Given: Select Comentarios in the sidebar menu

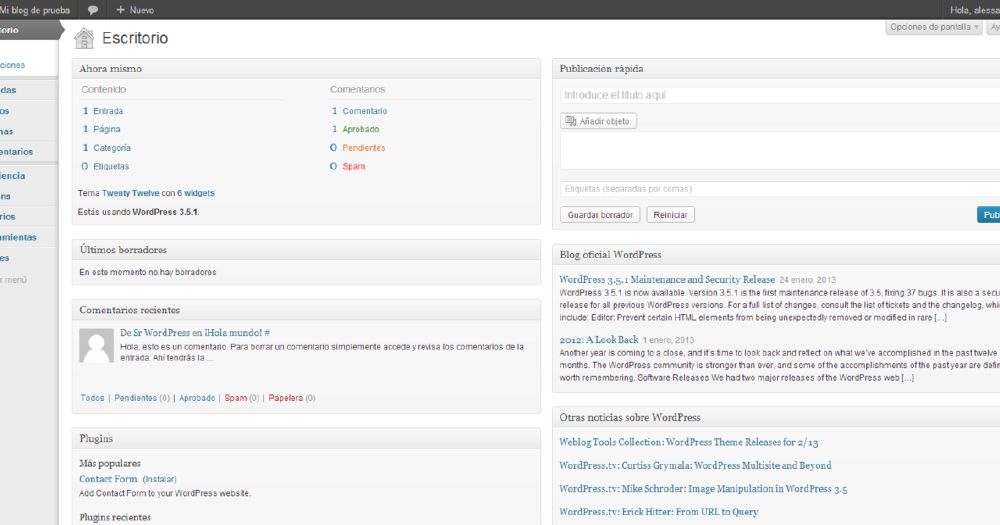Looking at the screenshot, I should pos(17,152).
